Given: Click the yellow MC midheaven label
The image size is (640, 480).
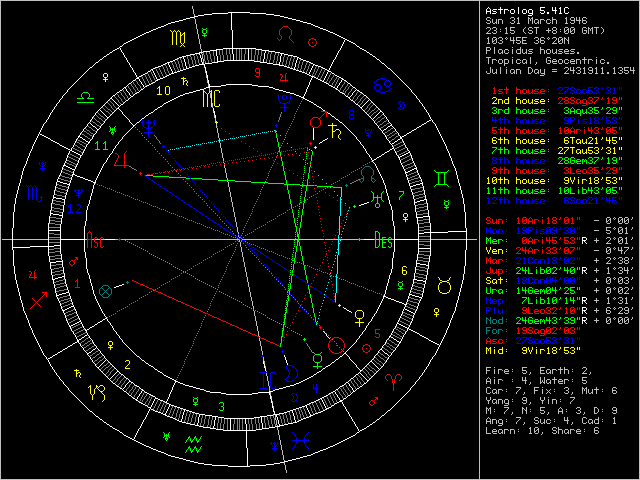Looking at the screenshot, I should pos(211,98).
